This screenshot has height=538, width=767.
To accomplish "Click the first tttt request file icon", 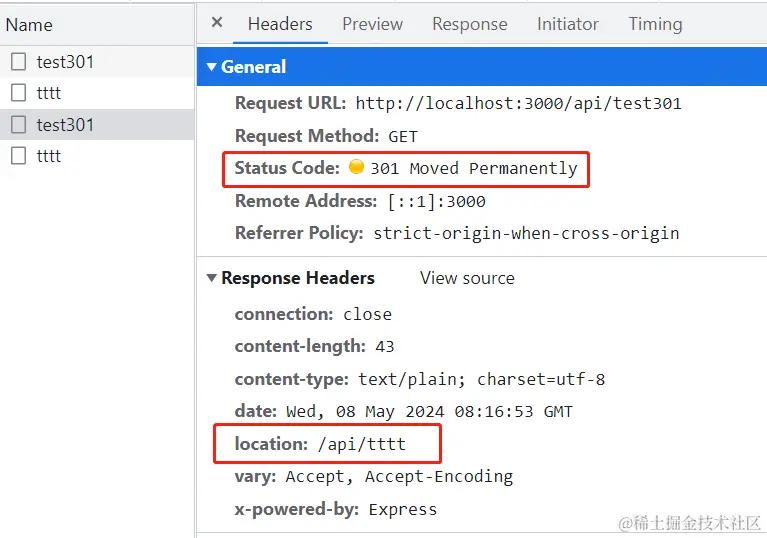I will [19, 93].
